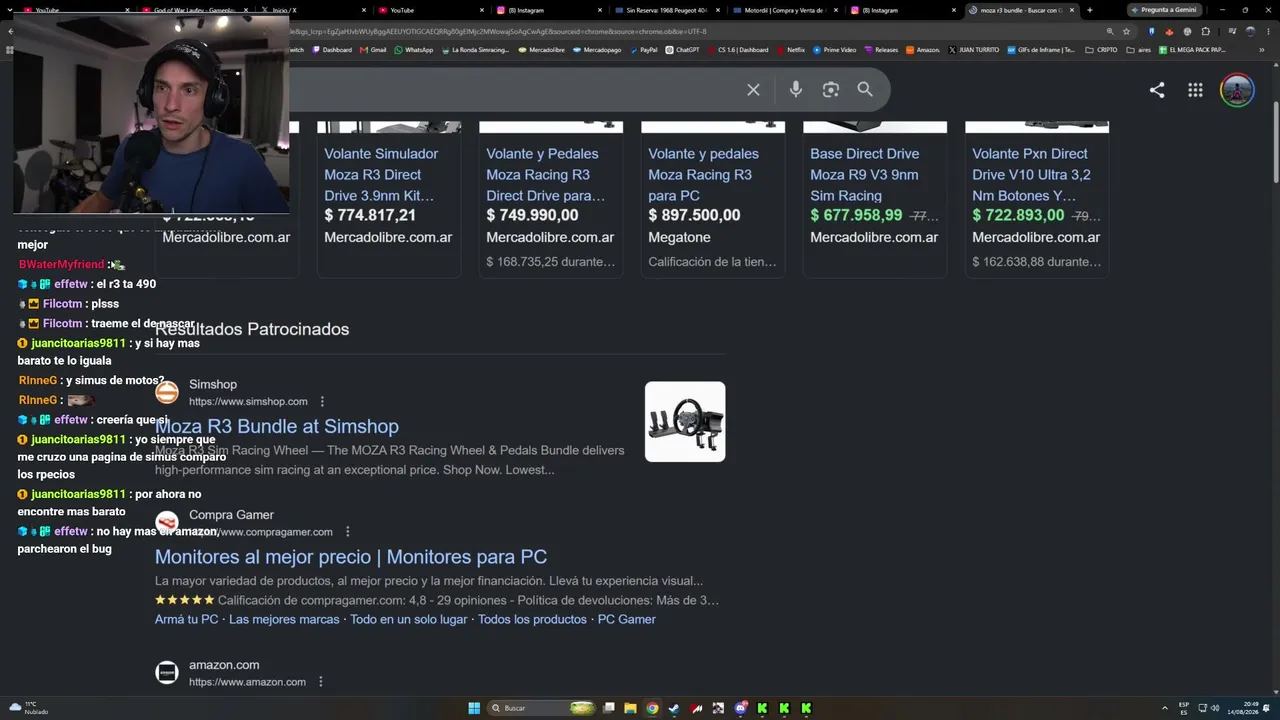
Task: Open the Prime Video bookmark
Action: point(835,49)
